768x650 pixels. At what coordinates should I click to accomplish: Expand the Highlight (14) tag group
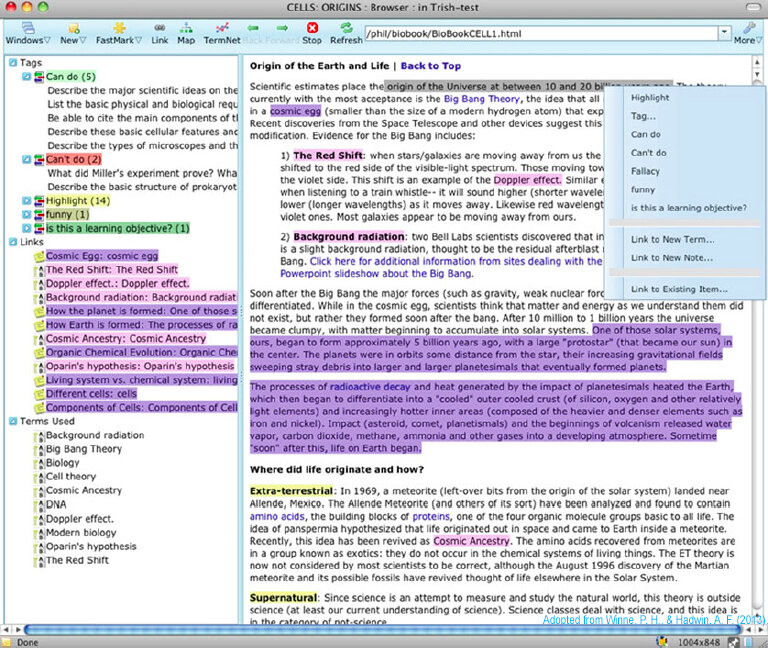point(26,201)
